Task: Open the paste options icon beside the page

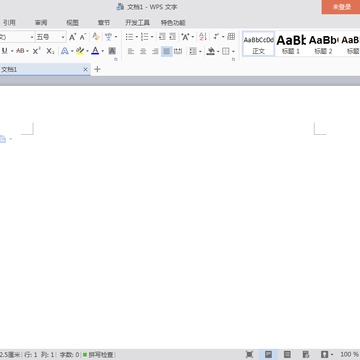Action: coord(3,139)
